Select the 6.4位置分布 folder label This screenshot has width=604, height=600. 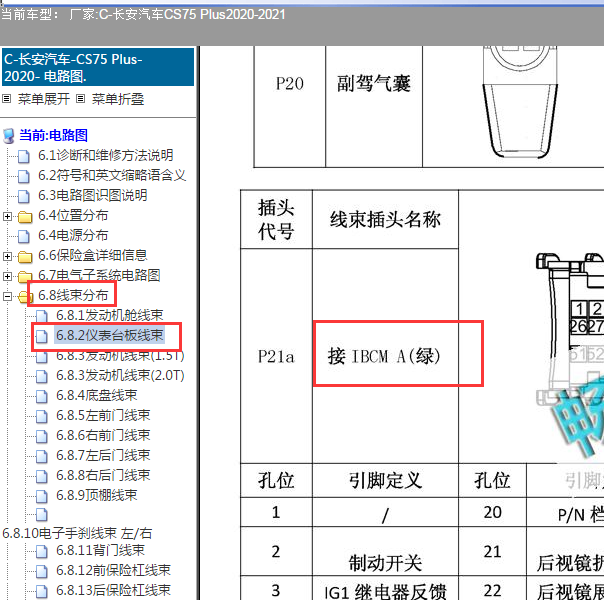pyautogui.click(x=73, y=215)
